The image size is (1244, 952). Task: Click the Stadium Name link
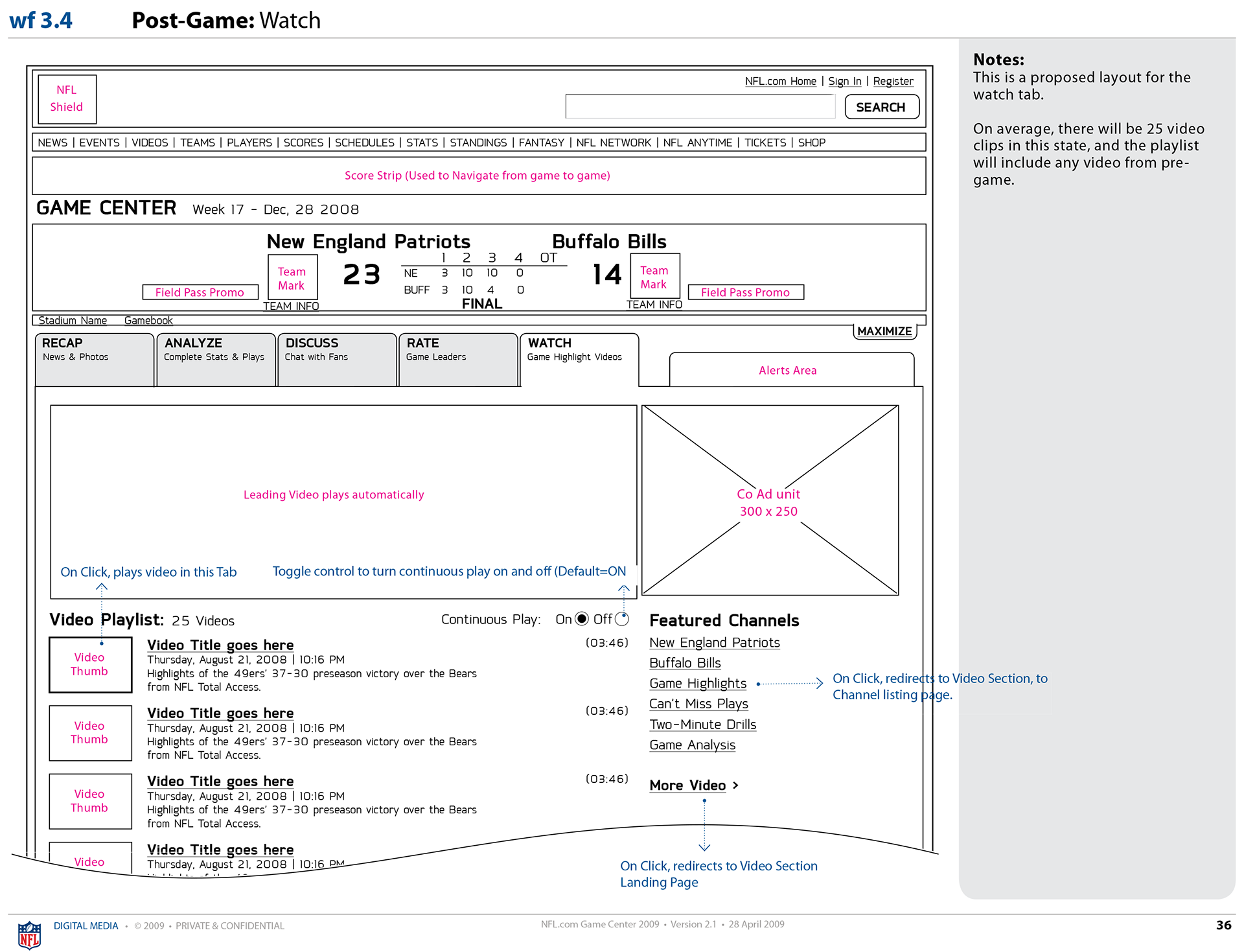[73, 320]
